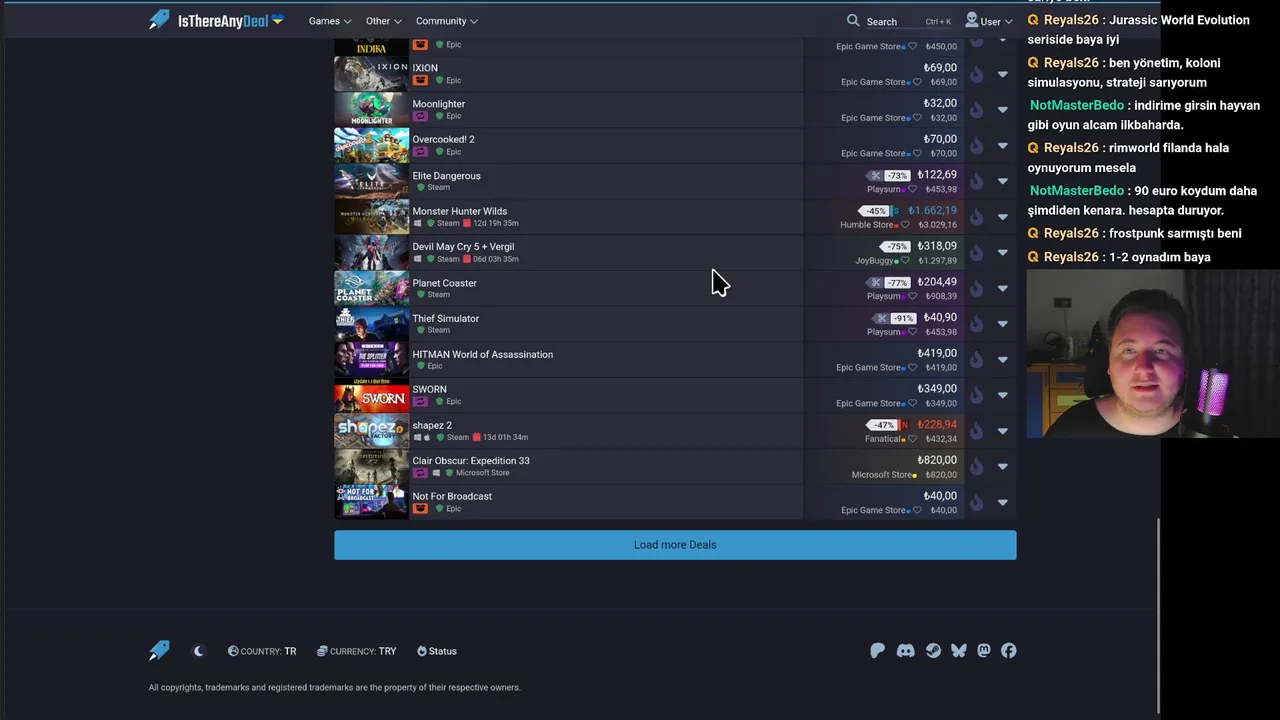
Task: Toggle waitlist heart on HITMAN row
Action: click(917, 367)
